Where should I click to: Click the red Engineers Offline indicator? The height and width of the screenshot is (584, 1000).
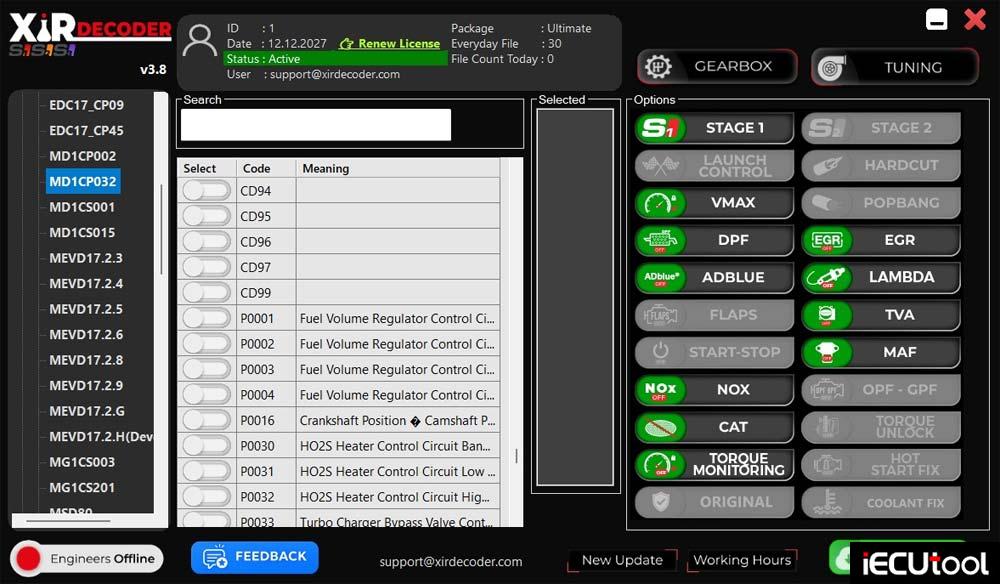[28, 558]
